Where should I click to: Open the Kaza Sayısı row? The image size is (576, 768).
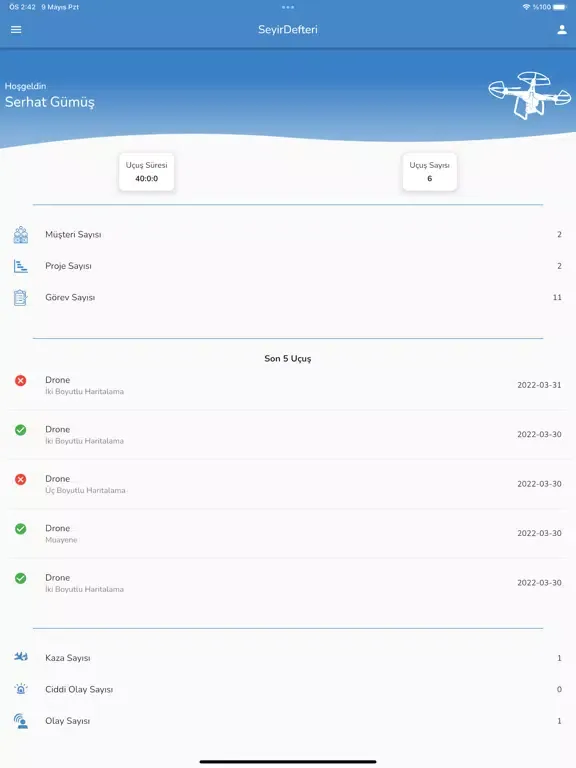click(x=288, y=658)
